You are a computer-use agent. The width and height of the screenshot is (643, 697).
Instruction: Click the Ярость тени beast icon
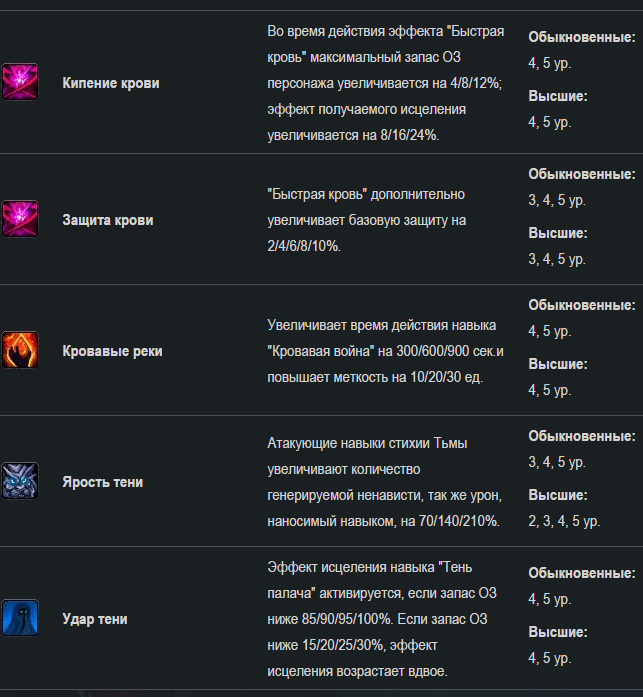coord(20,481)
